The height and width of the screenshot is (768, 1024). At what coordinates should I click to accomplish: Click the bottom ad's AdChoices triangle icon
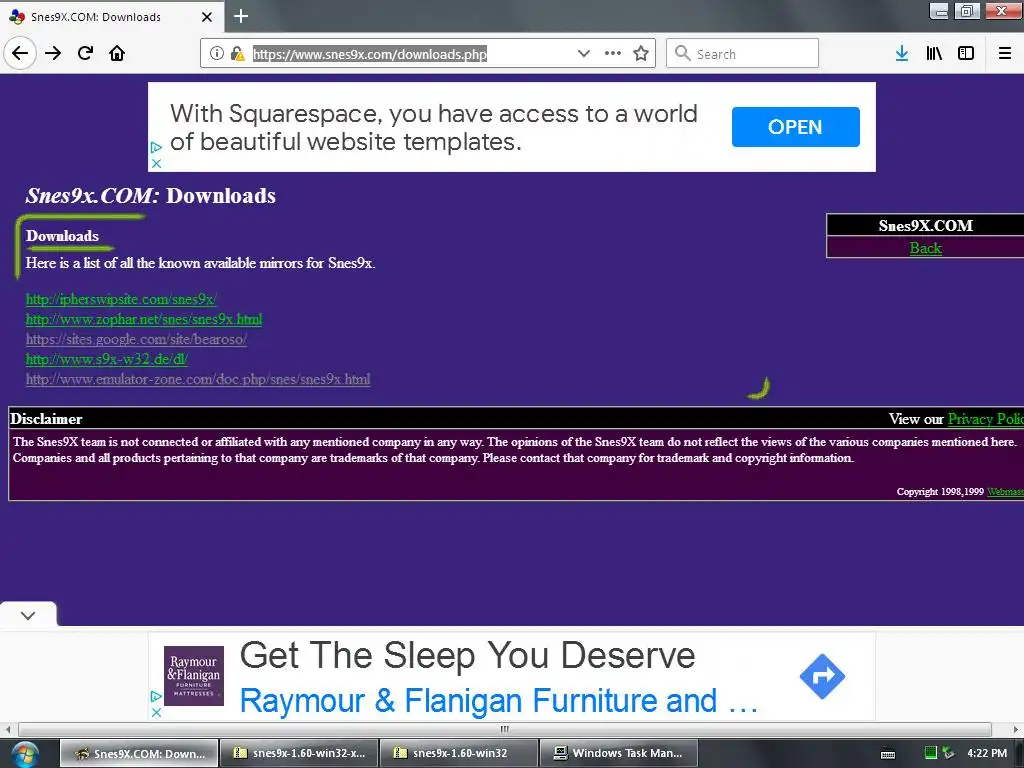(156, 696)
